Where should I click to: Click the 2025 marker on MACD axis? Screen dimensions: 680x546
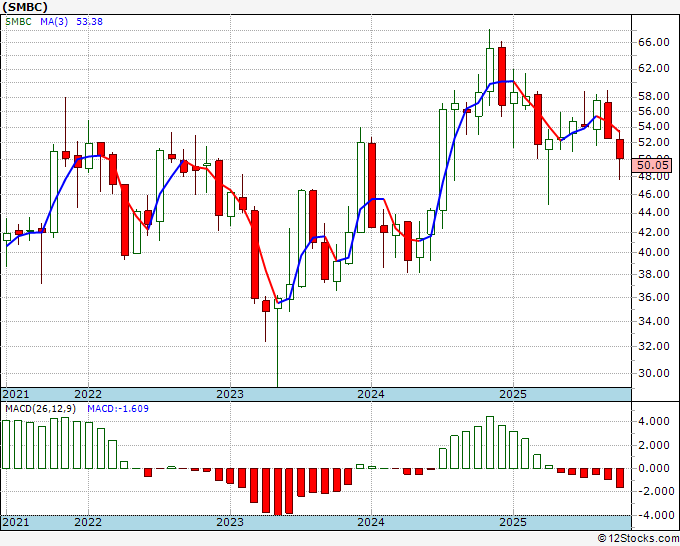pyautogui.click(x=512, y=523)
